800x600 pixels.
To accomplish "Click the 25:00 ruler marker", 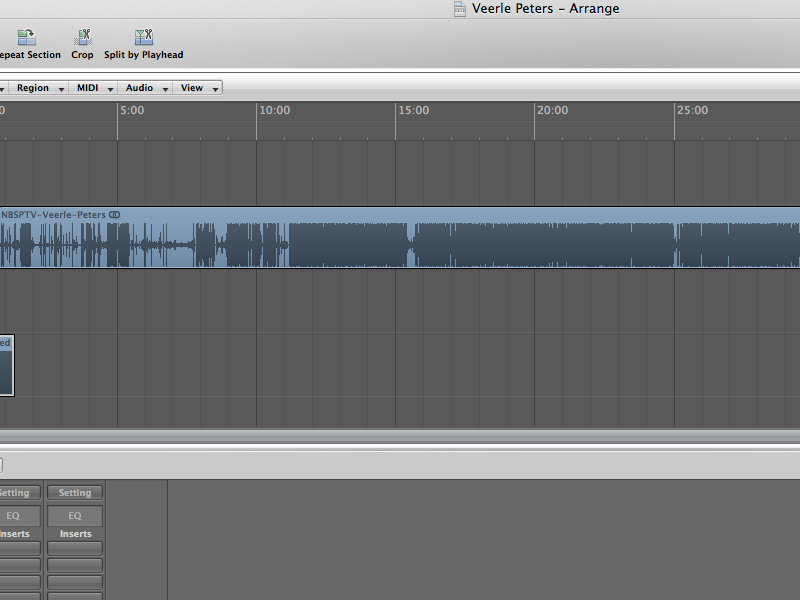I will pyautogui.click(x=692, y=110).
